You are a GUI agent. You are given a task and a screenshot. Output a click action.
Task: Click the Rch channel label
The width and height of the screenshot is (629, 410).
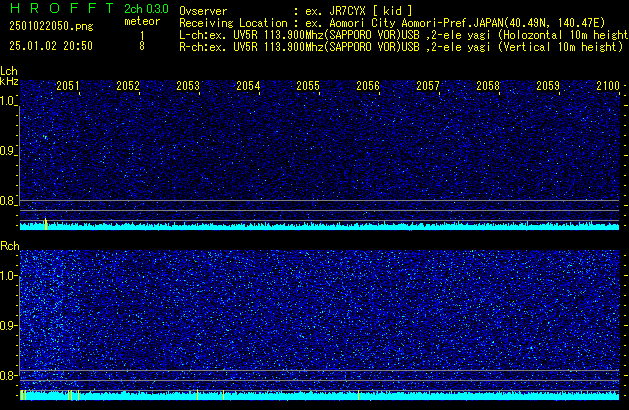coord(10,246)
